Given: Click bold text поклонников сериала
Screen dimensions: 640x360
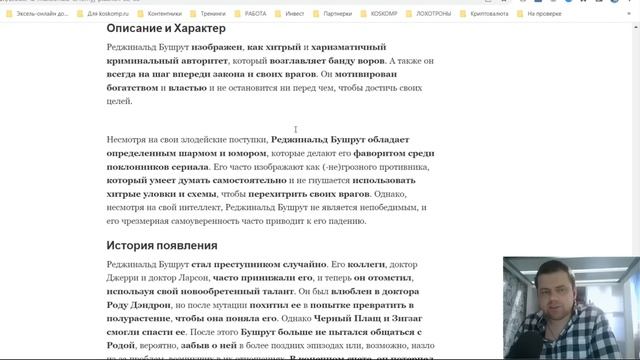Looking at the screenshot, I should click(158, 167).
